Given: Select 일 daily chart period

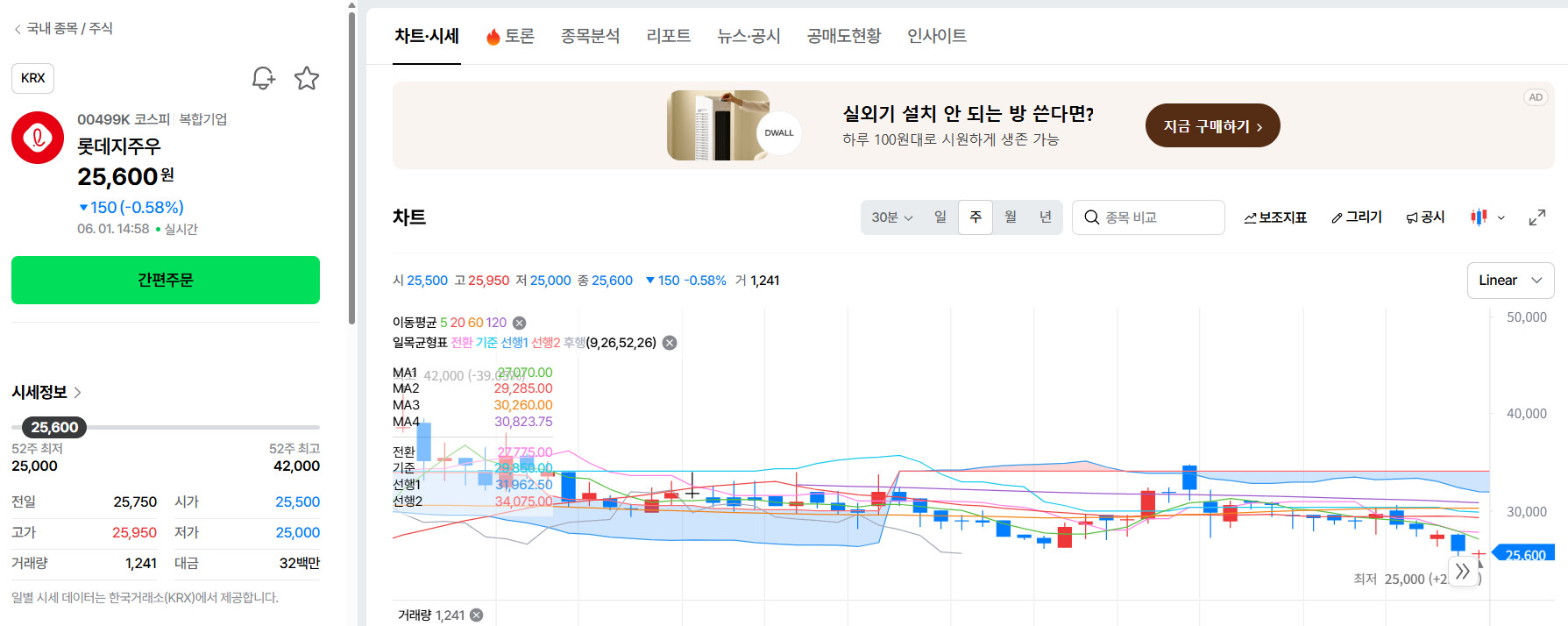Looking at the screenshot, I should coord(940,217).
